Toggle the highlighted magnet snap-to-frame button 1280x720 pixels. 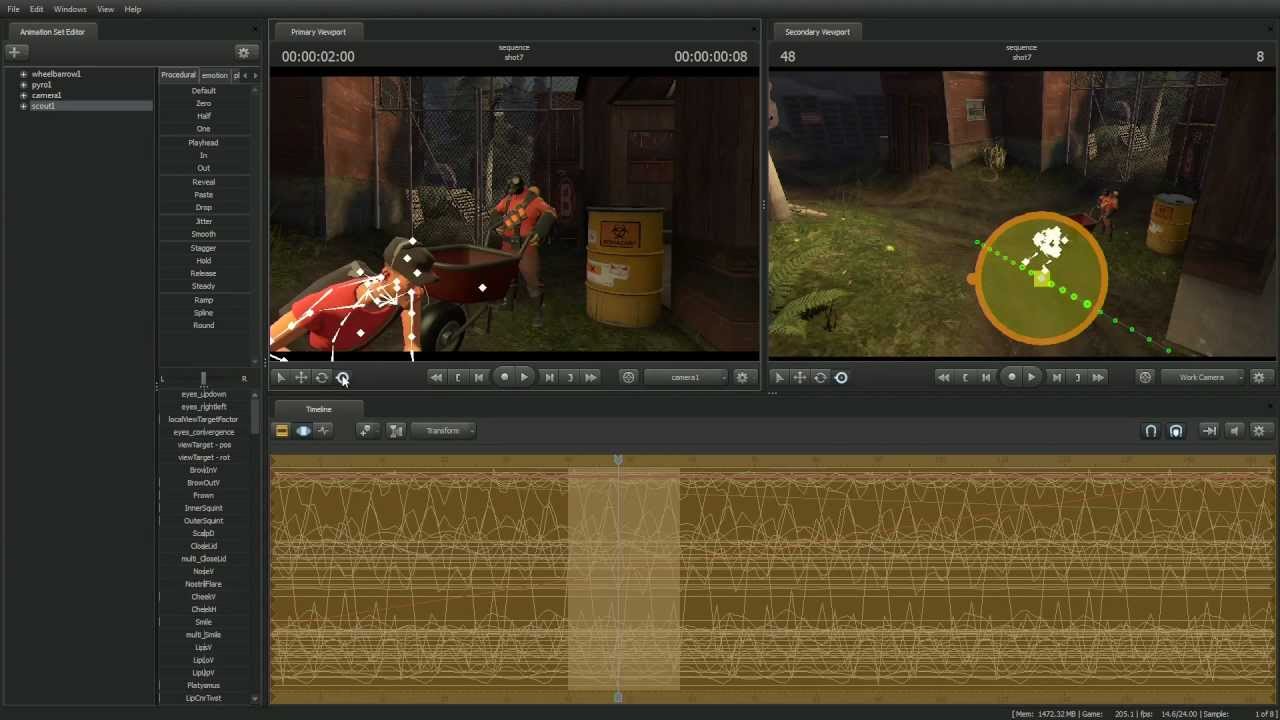click(x=1176, y=431)
